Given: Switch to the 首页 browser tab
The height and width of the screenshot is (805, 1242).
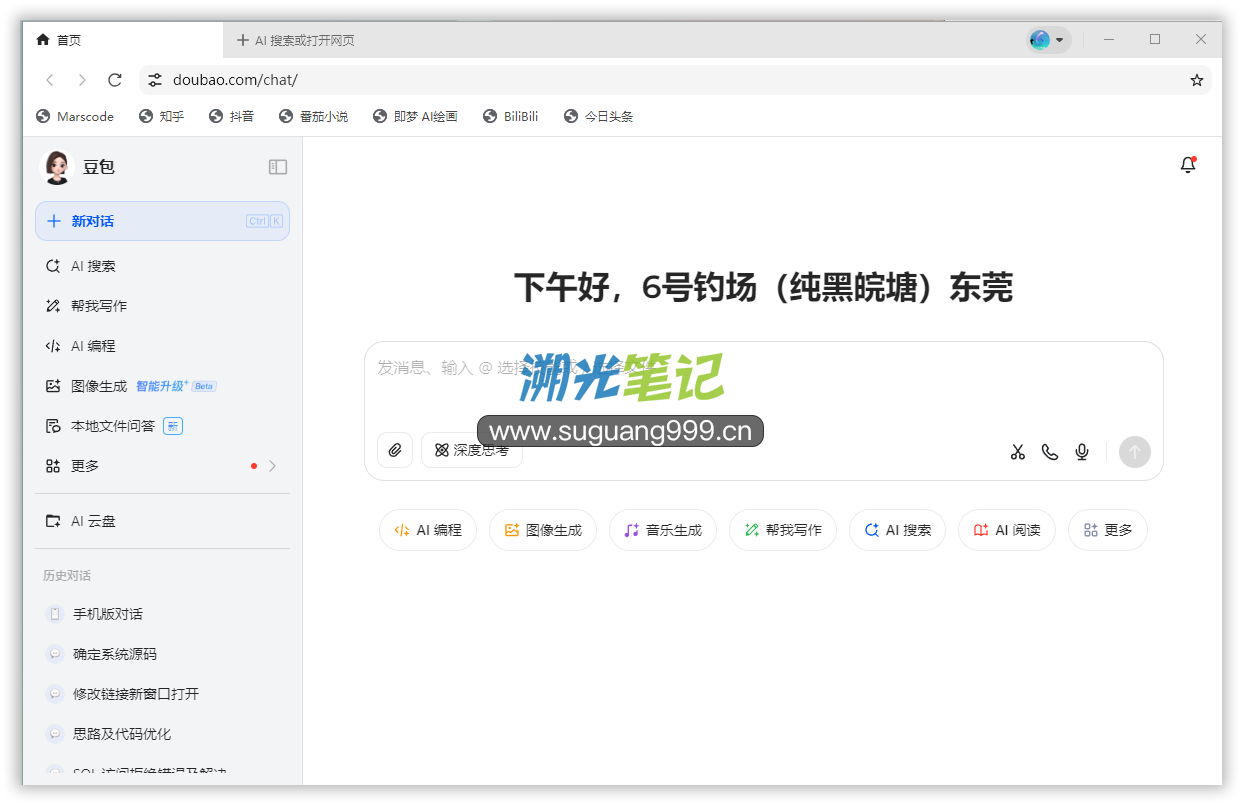Looking at the screenshot, I should 123,40.
